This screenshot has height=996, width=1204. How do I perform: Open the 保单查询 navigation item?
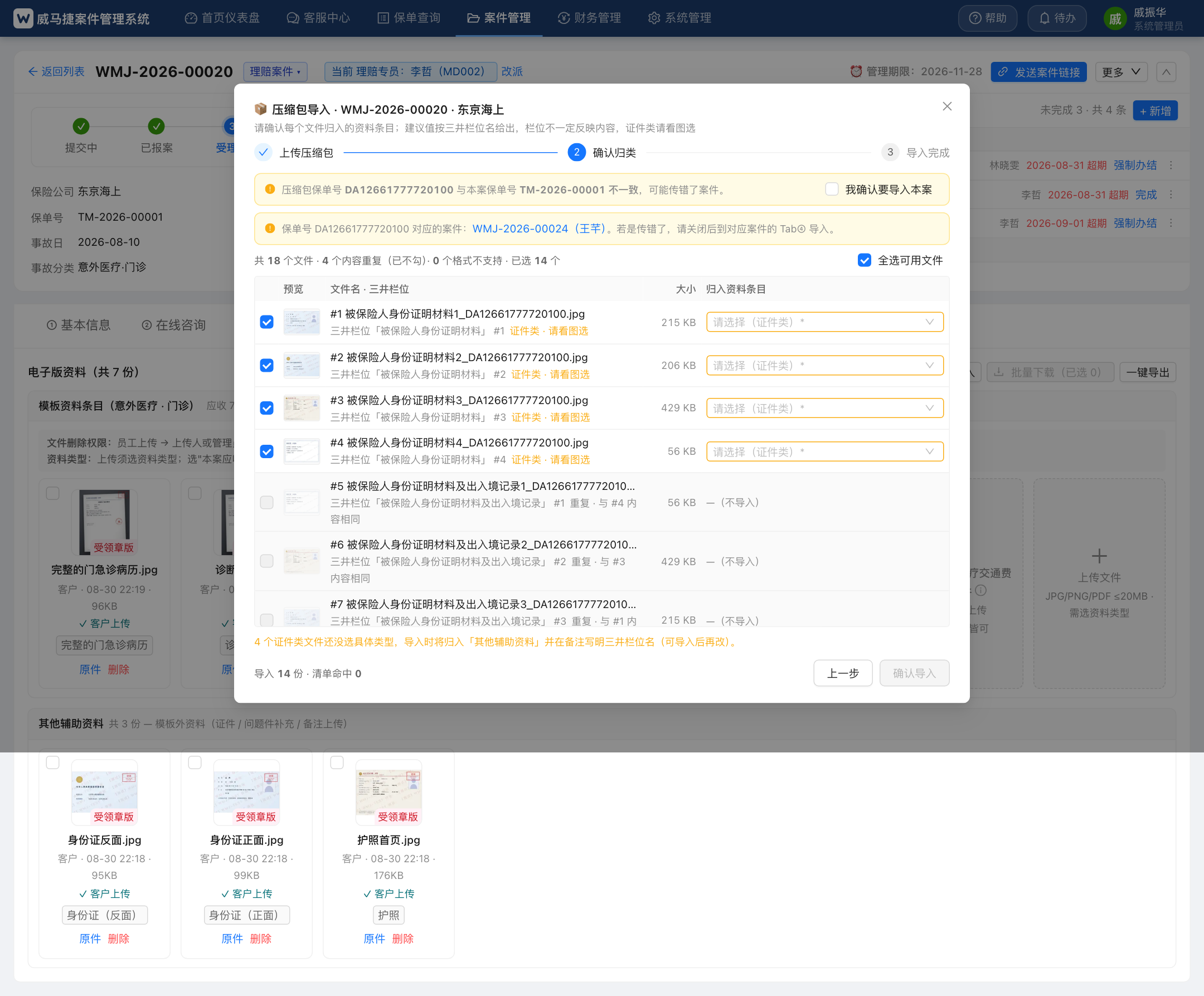[409, 18]
